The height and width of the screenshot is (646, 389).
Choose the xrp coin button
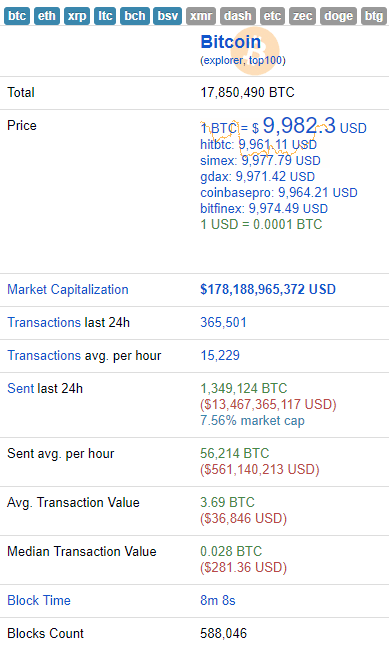click(77, 16)
